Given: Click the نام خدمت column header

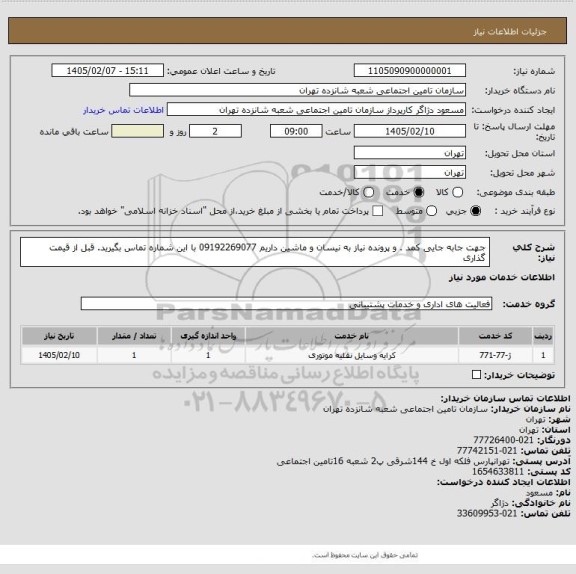Looking at the screenshot, I should 352,336.
